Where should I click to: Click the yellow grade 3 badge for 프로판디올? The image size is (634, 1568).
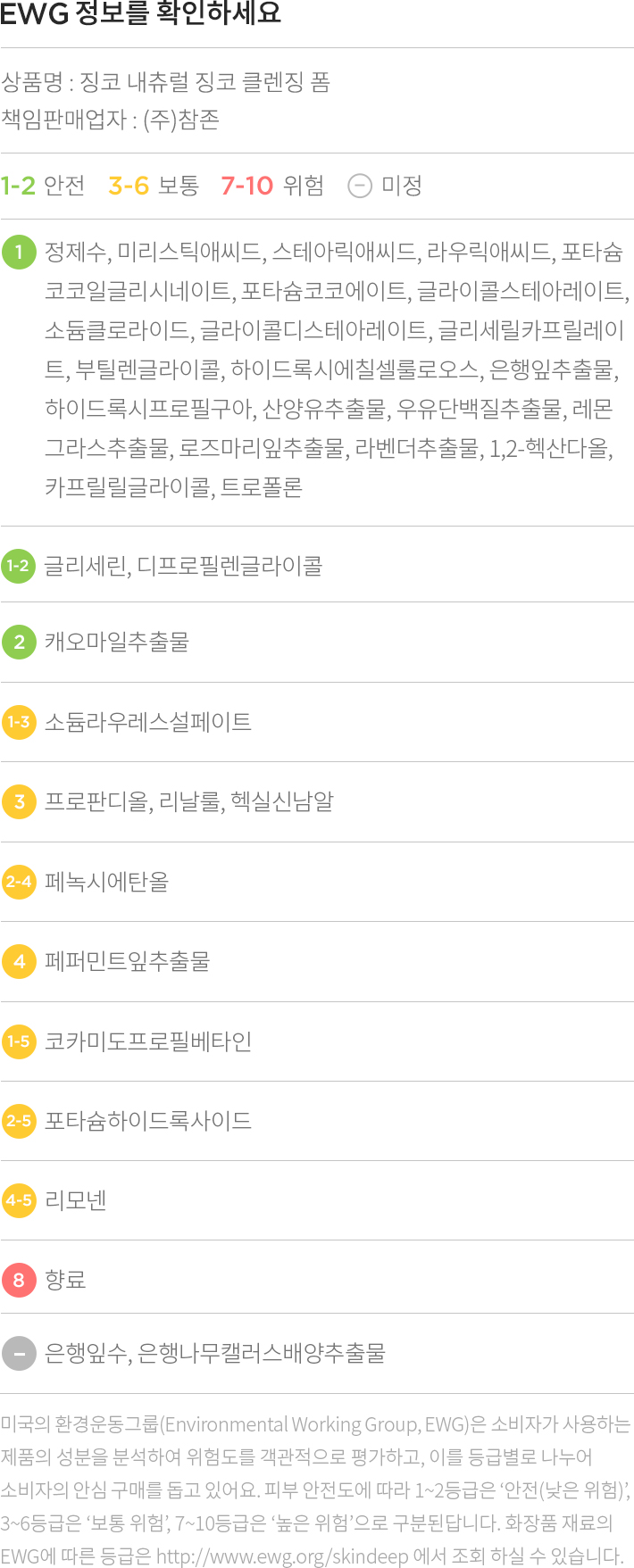(x=19, y=801)
